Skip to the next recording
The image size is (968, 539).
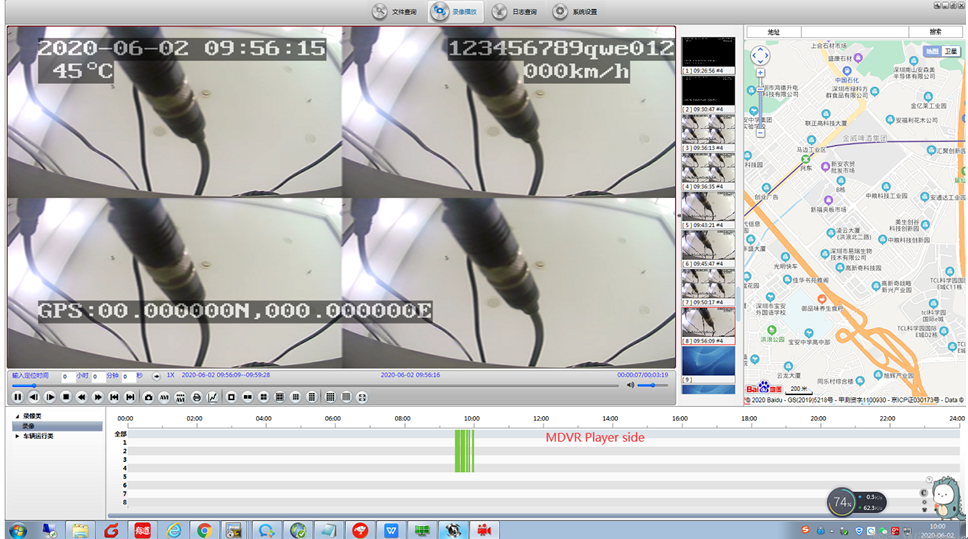130,397
